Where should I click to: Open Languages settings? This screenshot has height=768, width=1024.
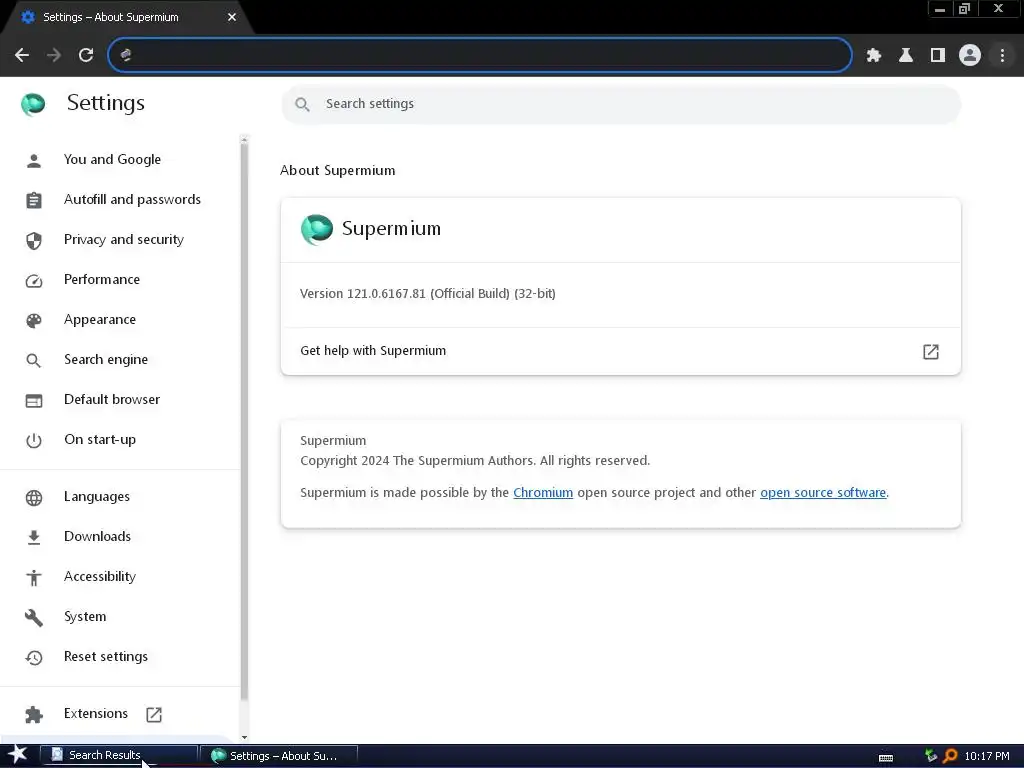coord(97,496)
